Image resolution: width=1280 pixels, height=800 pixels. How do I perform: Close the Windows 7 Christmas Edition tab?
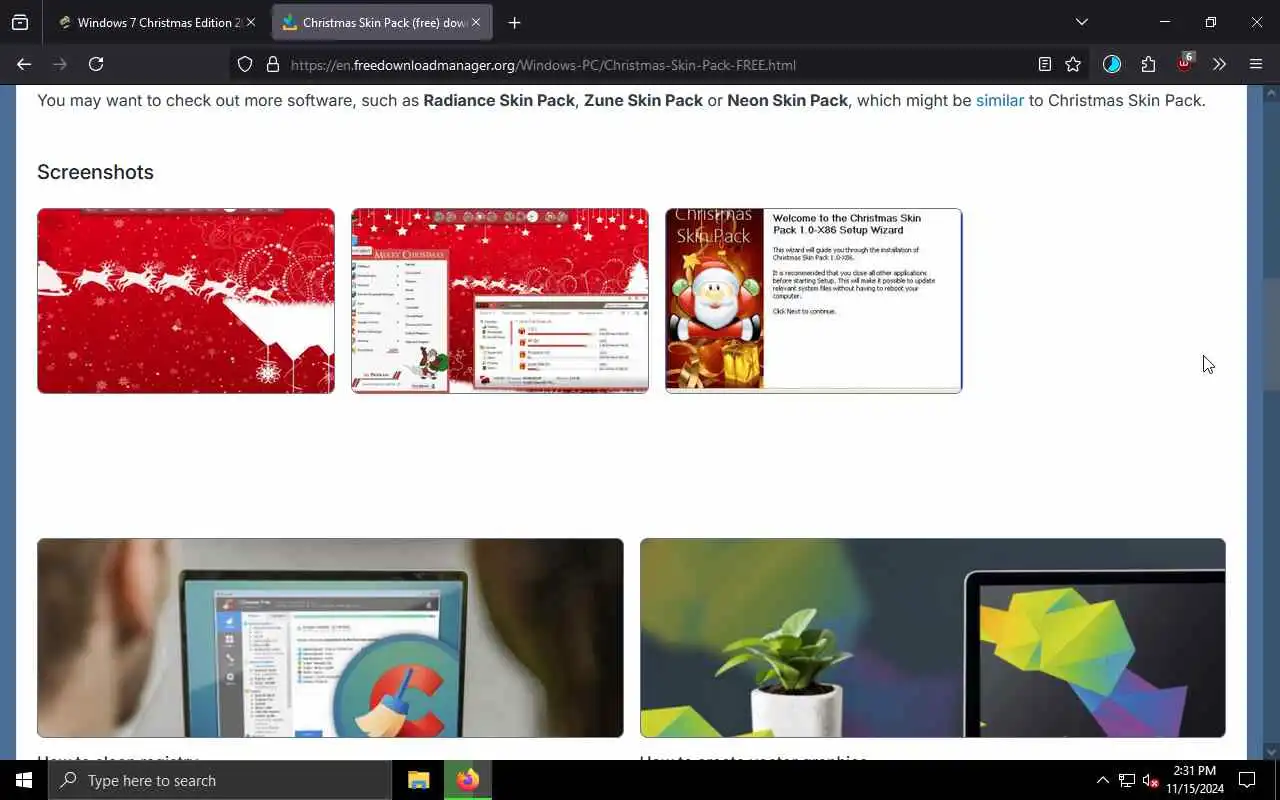(251, 22)
